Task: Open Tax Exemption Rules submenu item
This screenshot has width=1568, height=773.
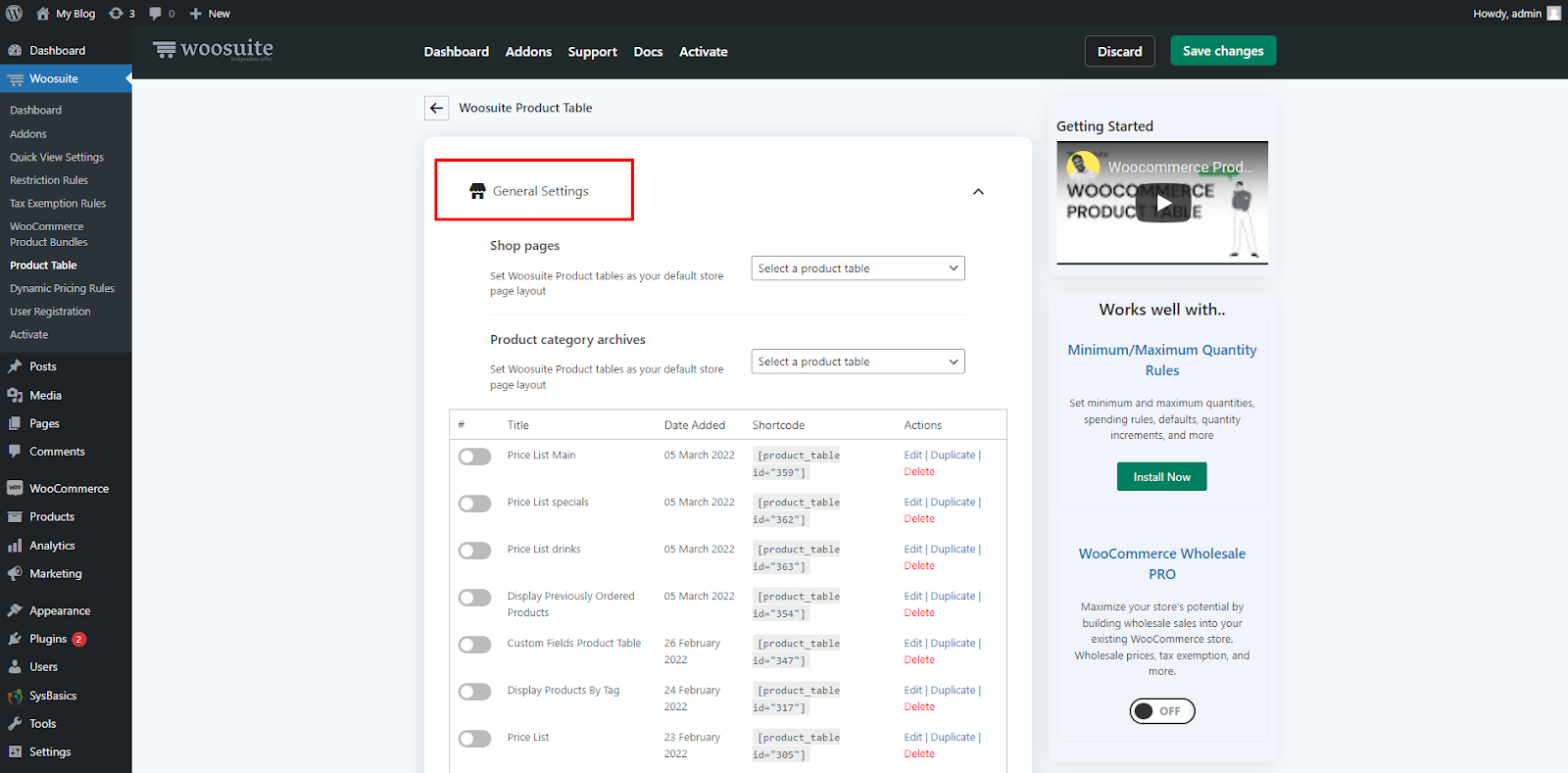Action: click(x=58, y=204)
